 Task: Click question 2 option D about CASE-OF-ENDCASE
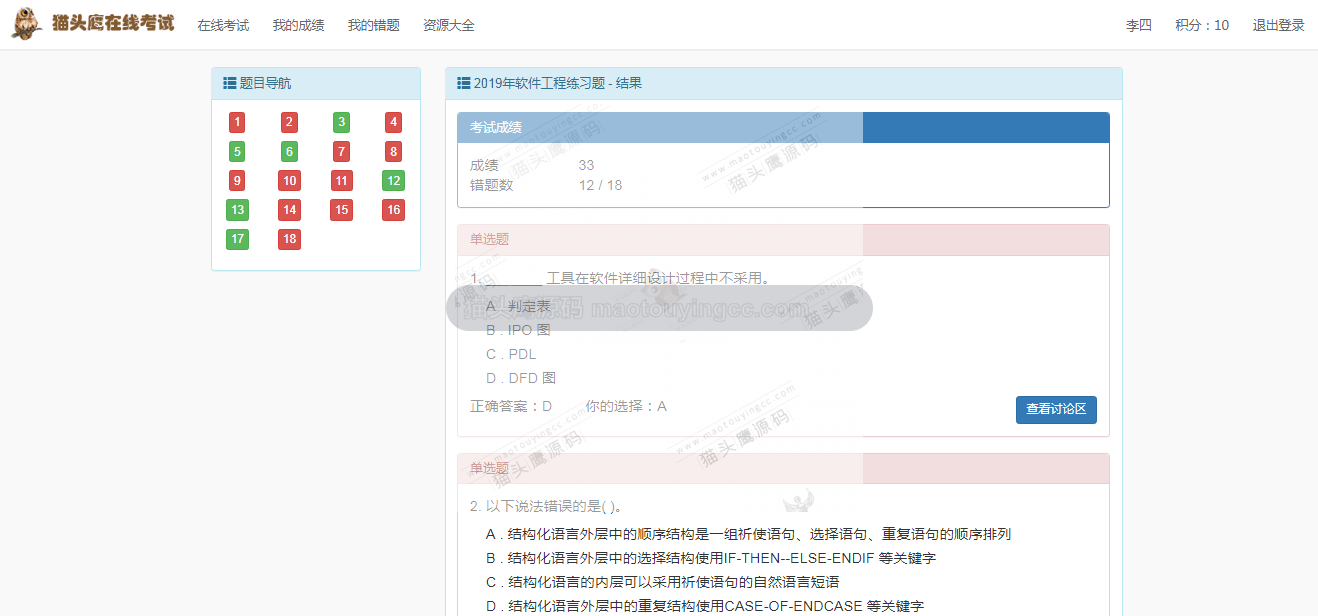pos(705,606)
